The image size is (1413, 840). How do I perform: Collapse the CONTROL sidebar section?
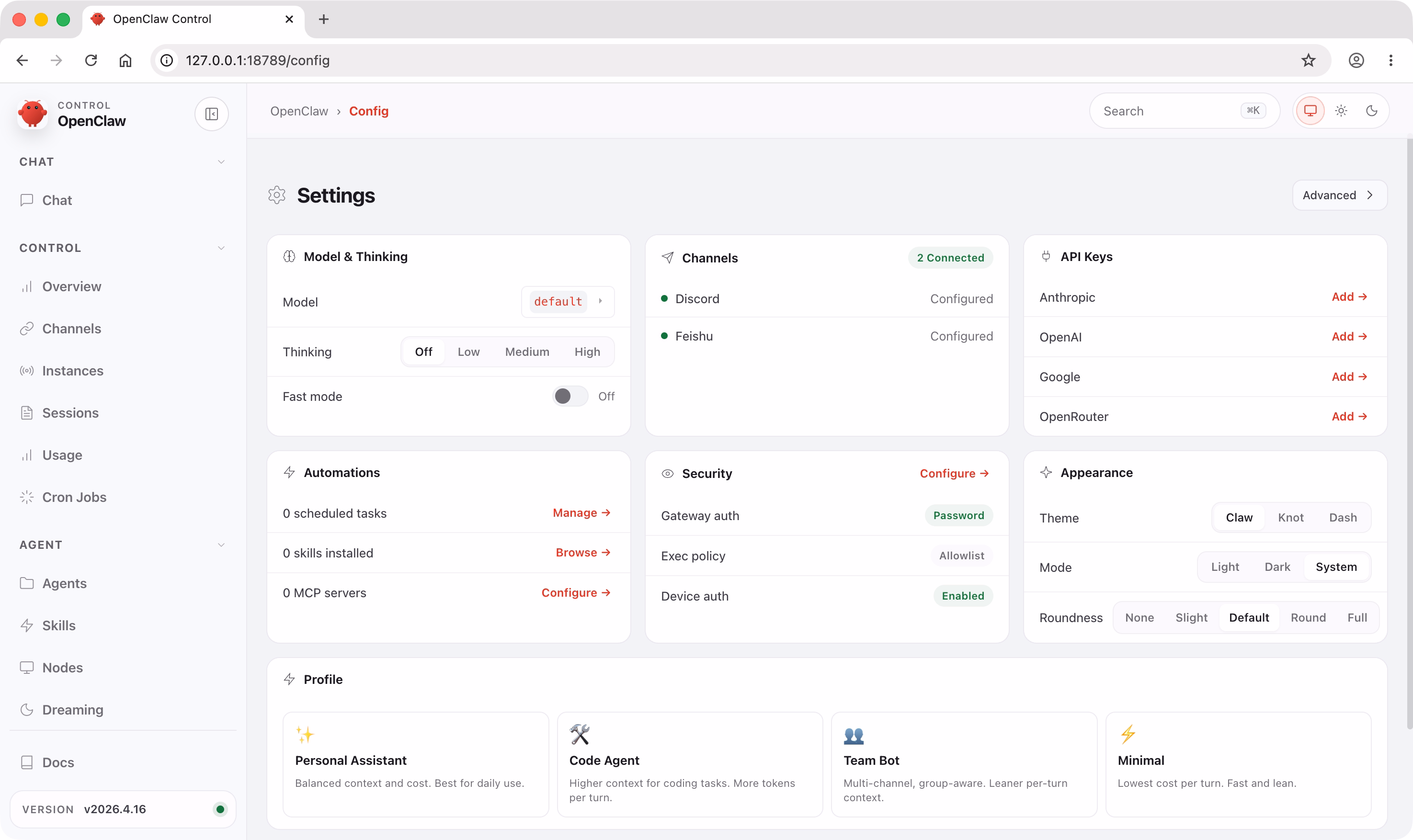[221, 248]
